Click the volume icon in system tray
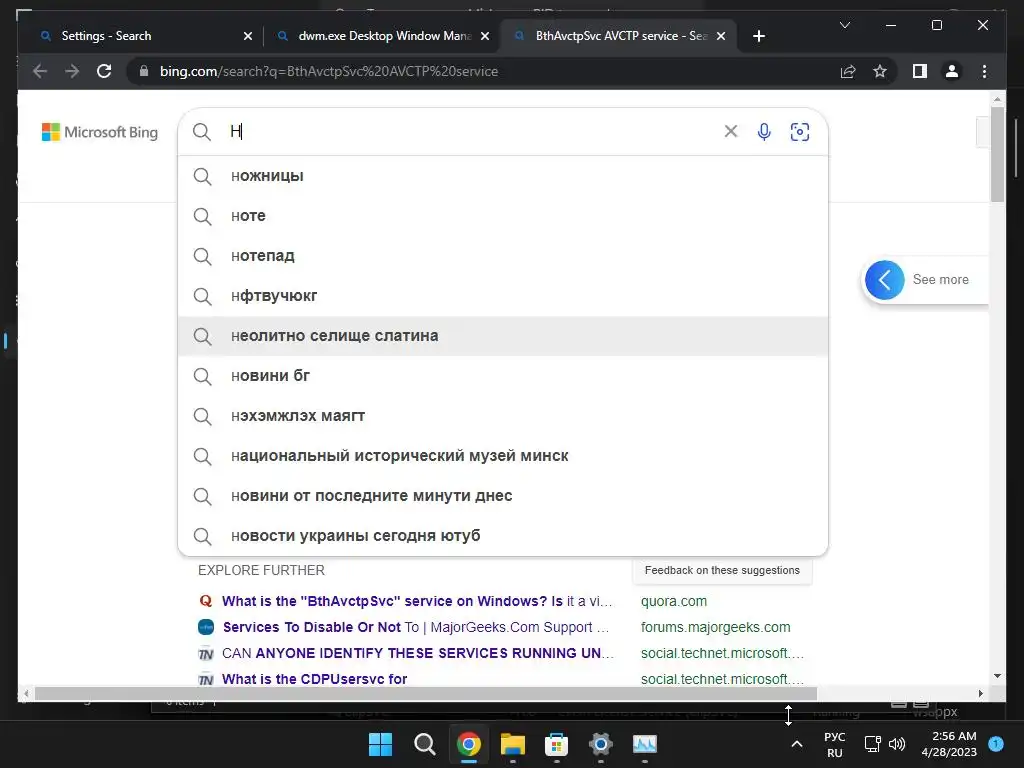Viewport: 1024px width, 768px height. point(897,744)
